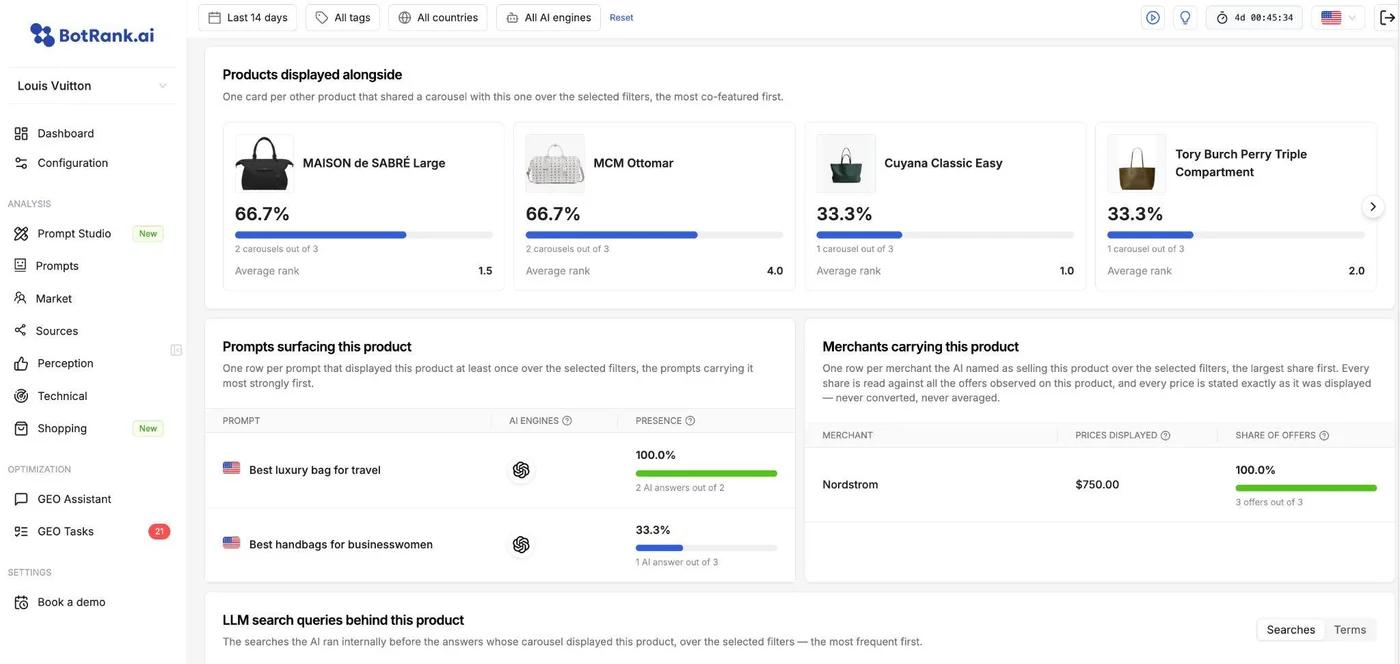
Task: Open the US flag language dropdown
Action: [1339, 17]
